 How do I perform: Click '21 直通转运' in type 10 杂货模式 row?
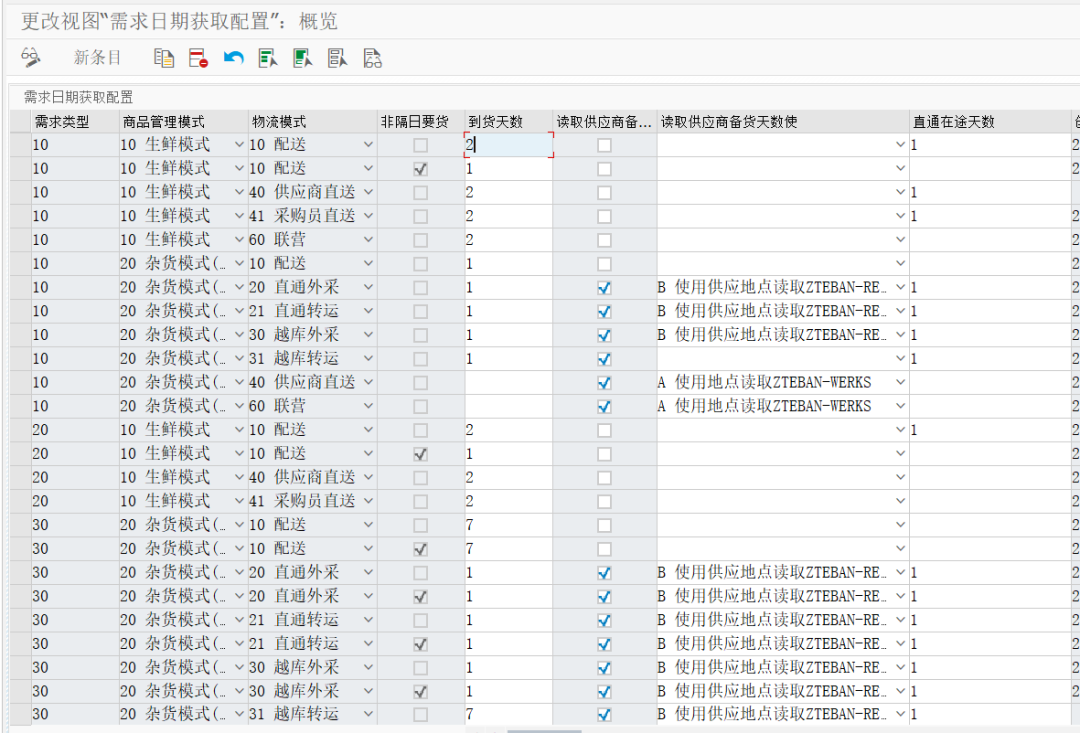tap(294, 311)
